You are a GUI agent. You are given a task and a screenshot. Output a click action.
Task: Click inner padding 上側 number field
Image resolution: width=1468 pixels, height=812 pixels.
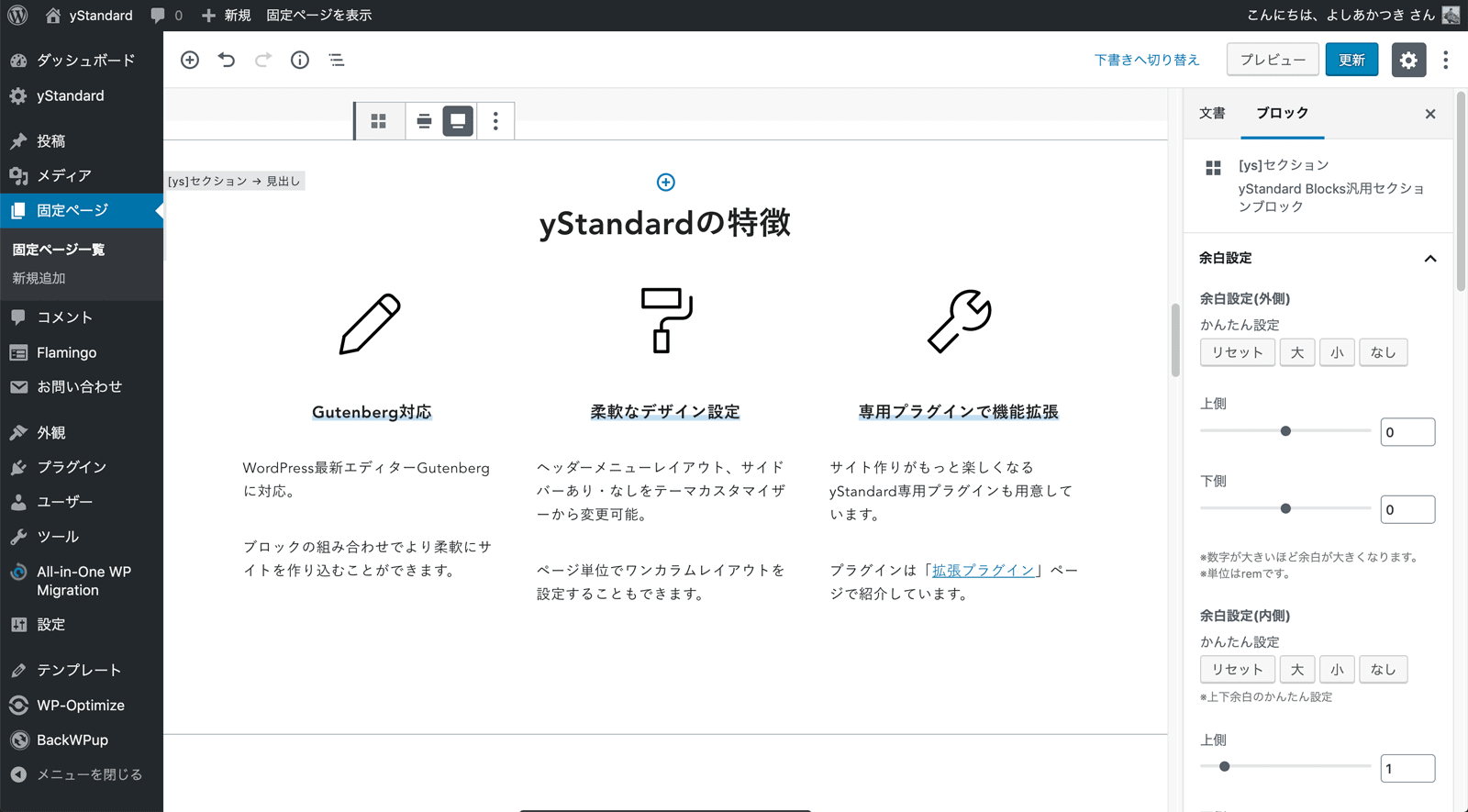click(x=1407, y=769)
